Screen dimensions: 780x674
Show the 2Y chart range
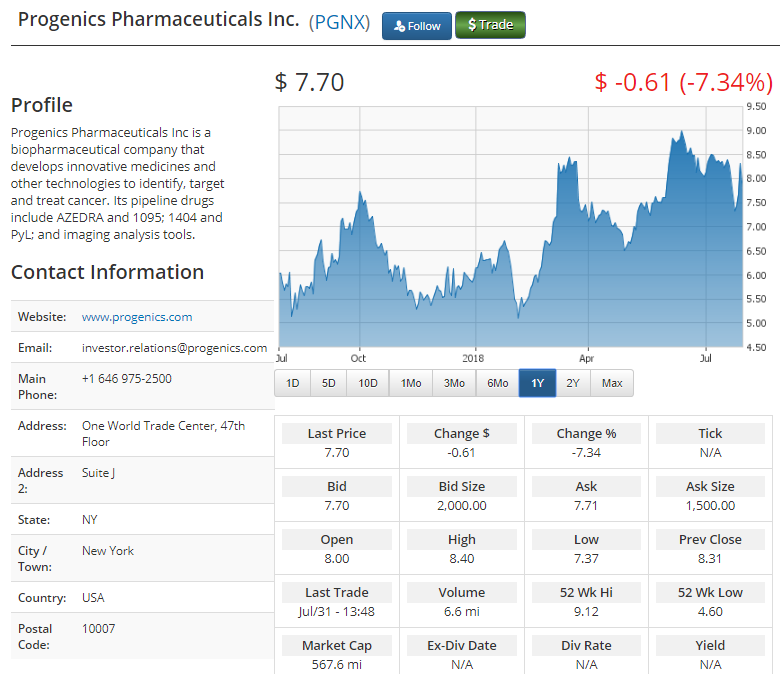click(573, 383)
